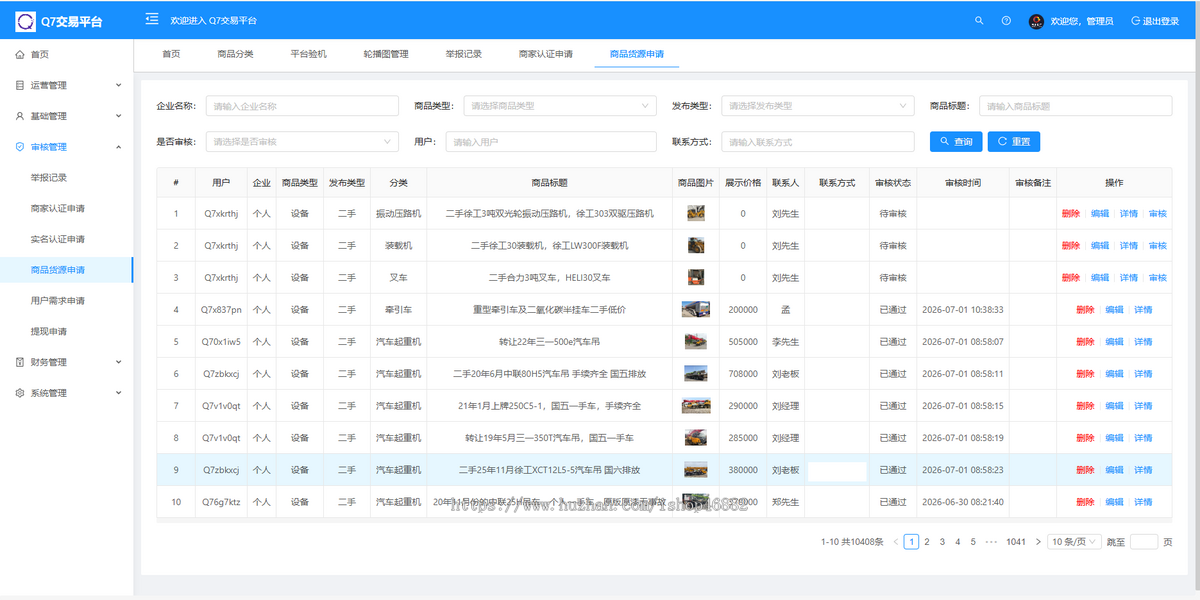This screenshot has width=1200, height=600.
Task: Click next page arrow
Action: tap(1038, 541)
